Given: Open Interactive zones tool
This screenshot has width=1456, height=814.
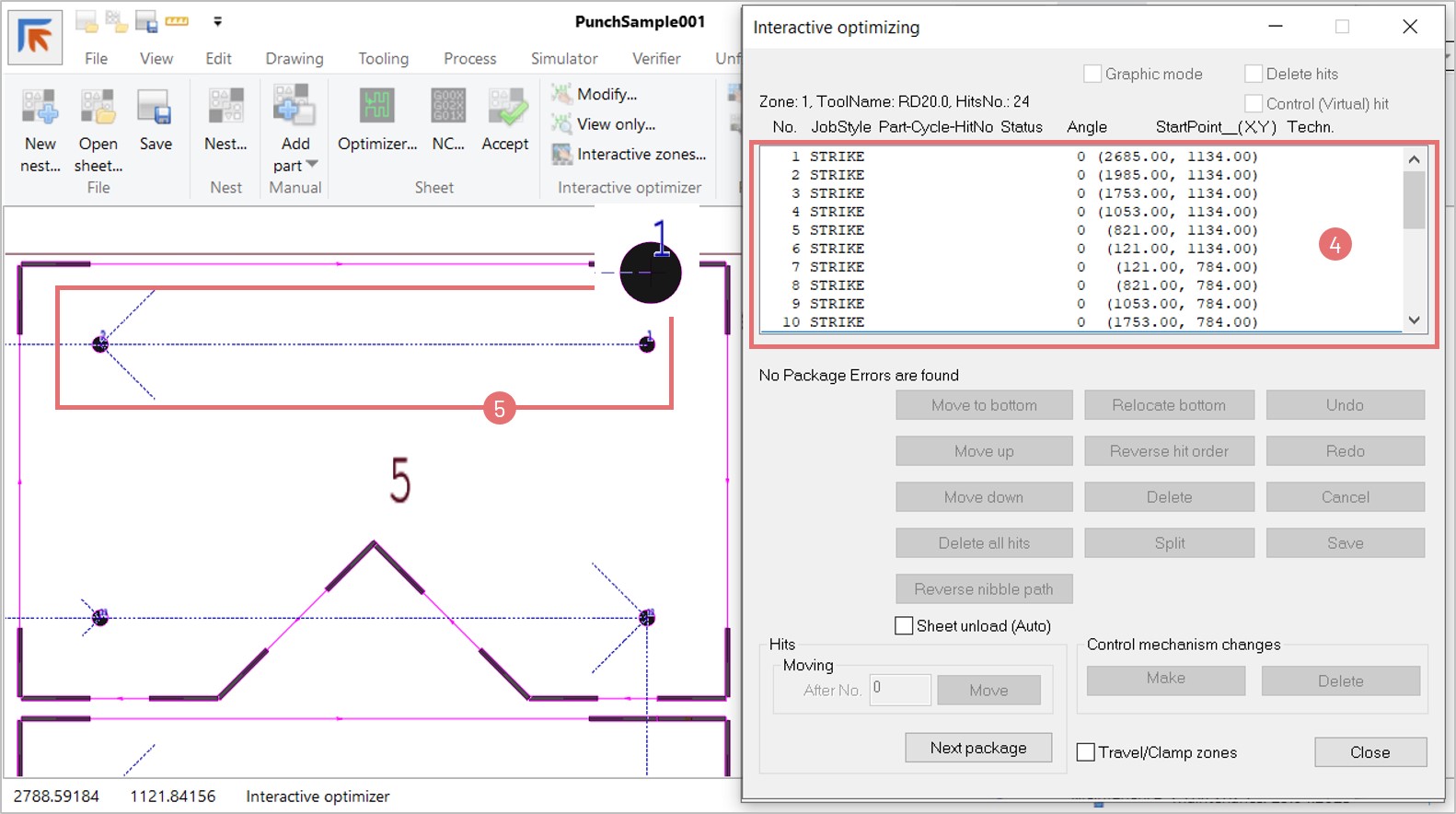Looking at the screenshot, I should 562,155.
